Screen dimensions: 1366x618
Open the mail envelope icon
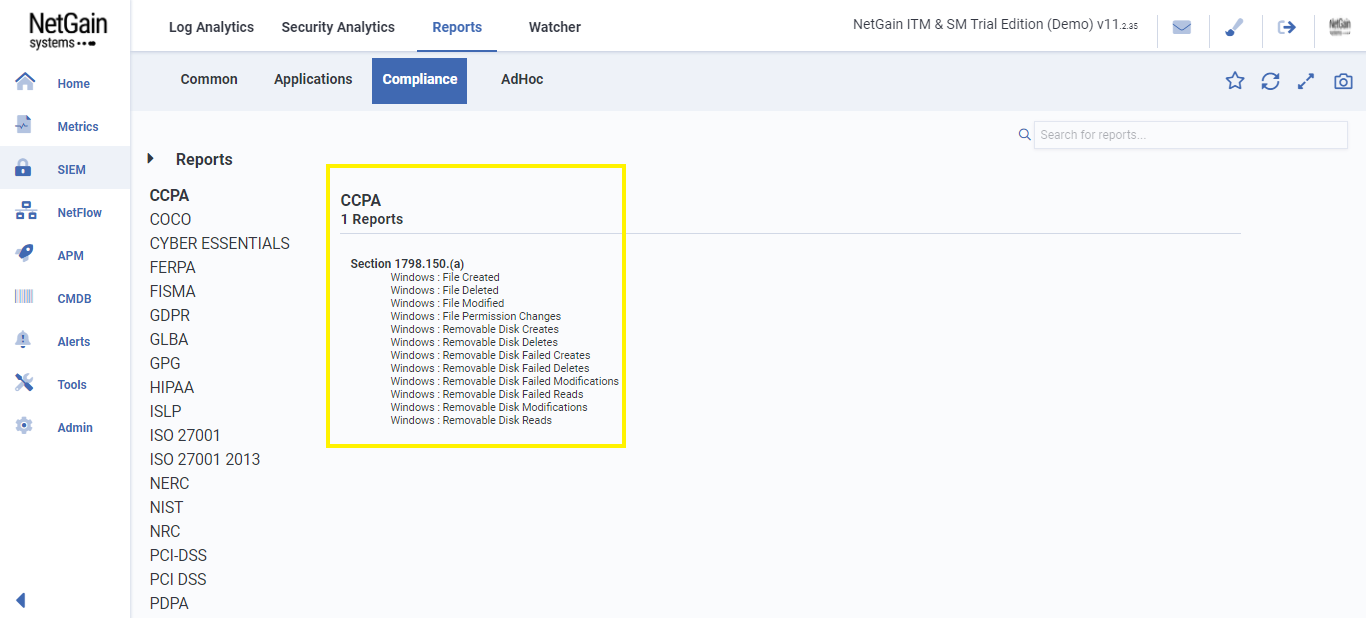(1182, 27)
